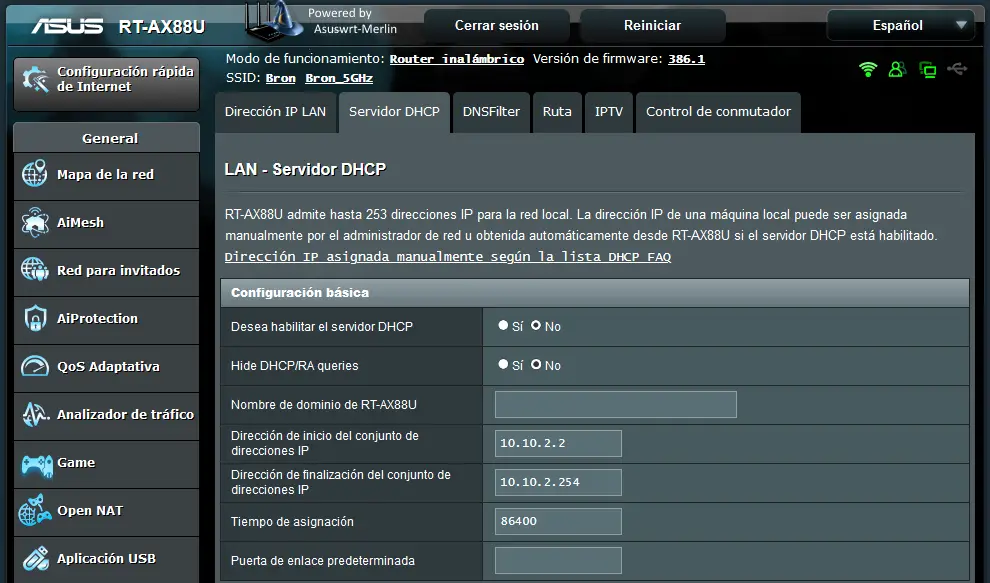The width and height of the screenshot is (990, 583).
Task: Open Analizador de tráfico menu label
Action: coord(125,414)
